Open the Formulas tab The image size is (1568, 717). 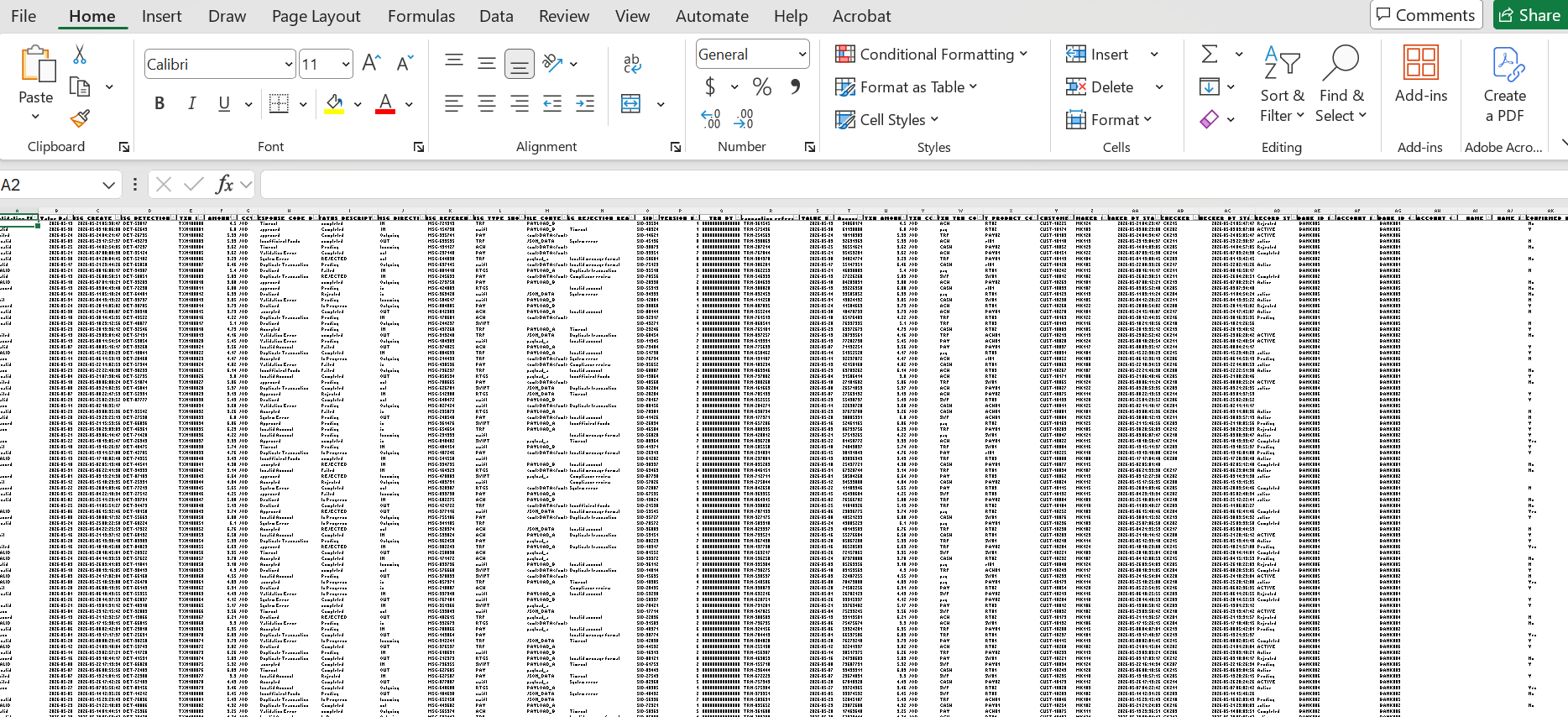point(421,16)
